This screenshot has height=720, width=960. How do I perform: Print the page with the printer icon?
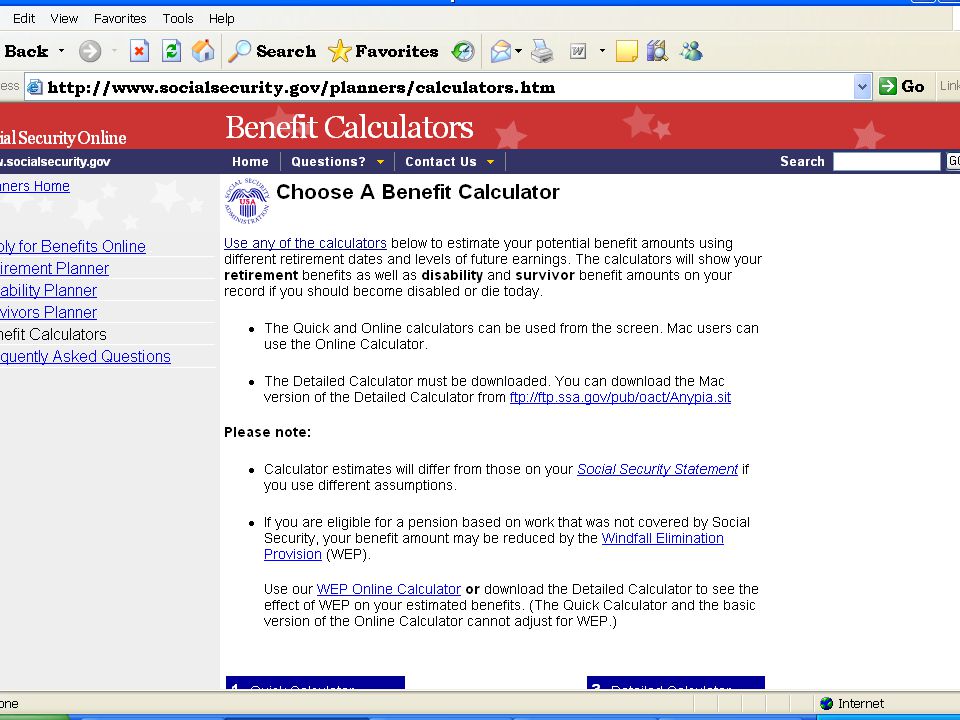tap(542, 51)
